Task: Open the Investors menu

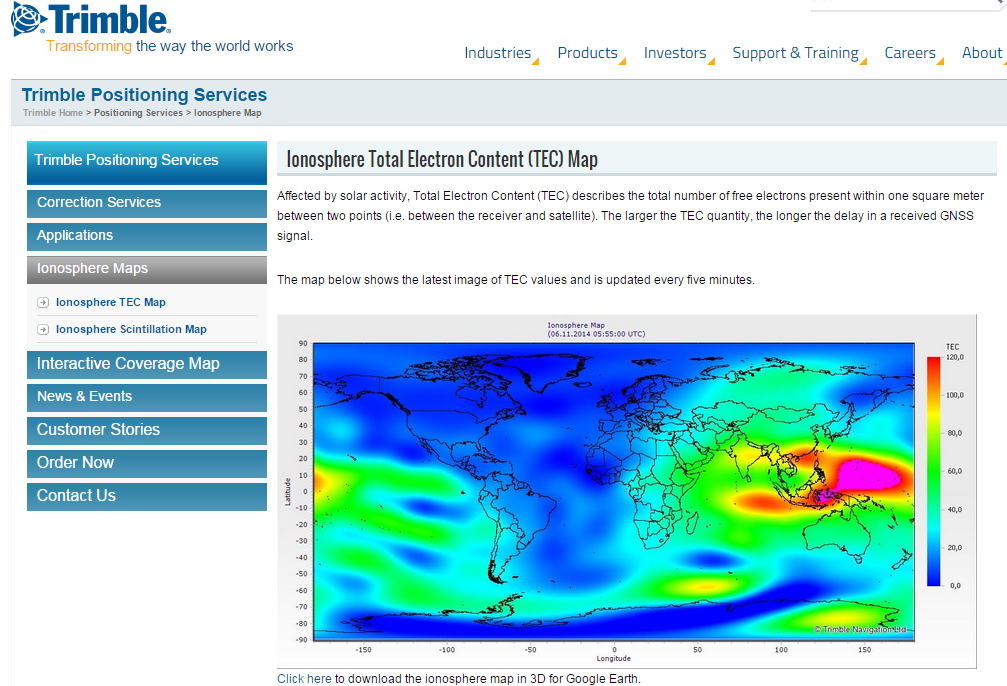Action: click(675, 52)
